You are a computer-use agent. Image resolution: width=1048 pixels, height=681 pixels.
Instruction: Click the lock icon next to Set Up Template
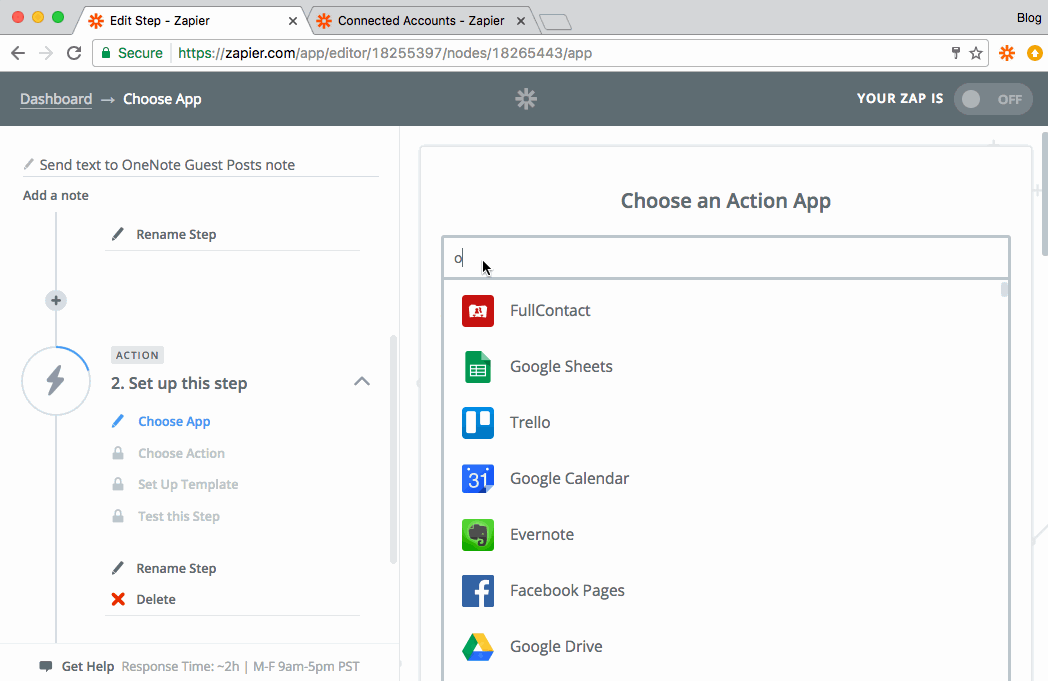click(118, 484)
